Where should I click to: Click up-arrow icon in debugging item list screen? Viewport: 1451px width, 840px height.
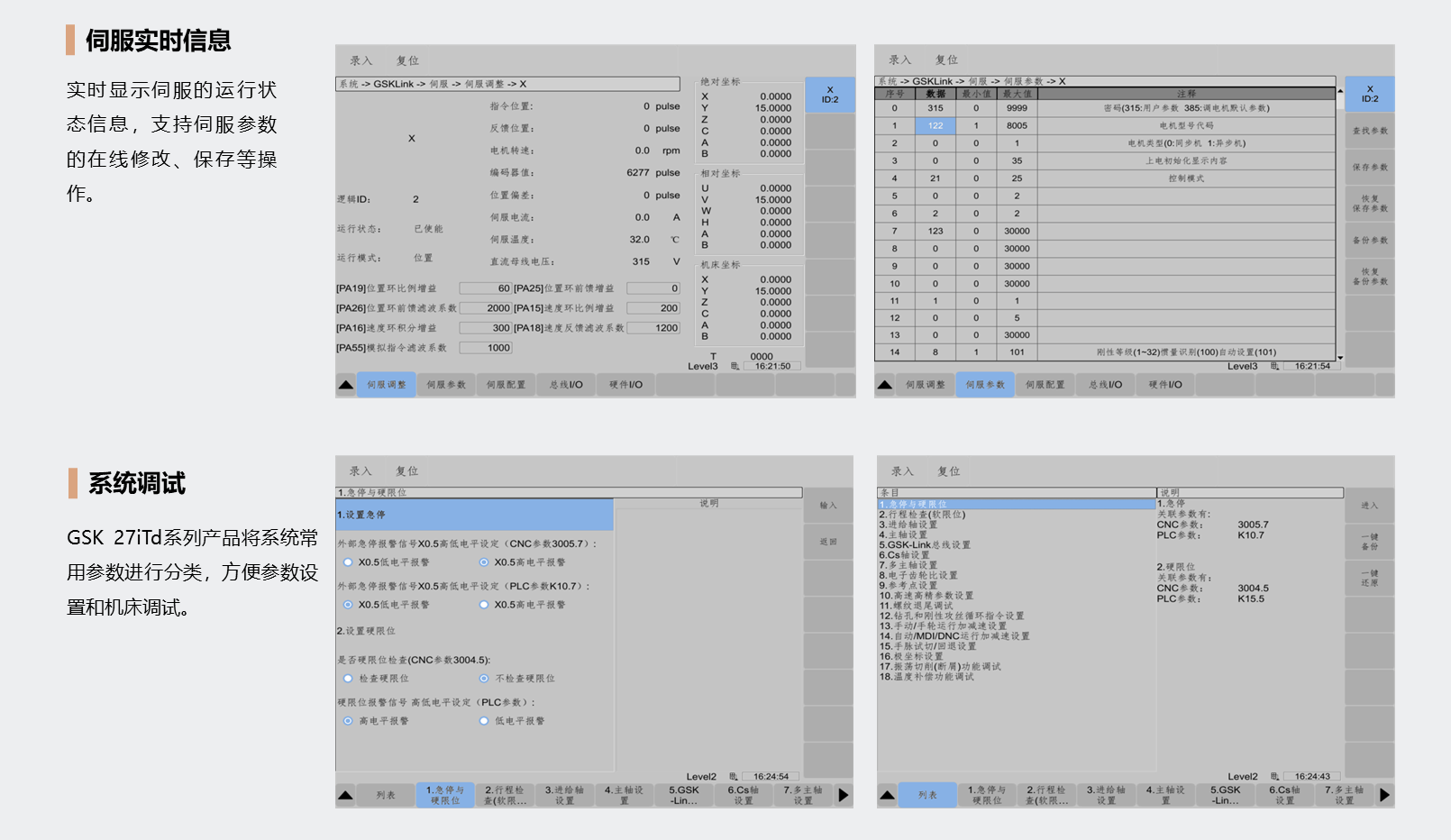click(x=888, y=795)
